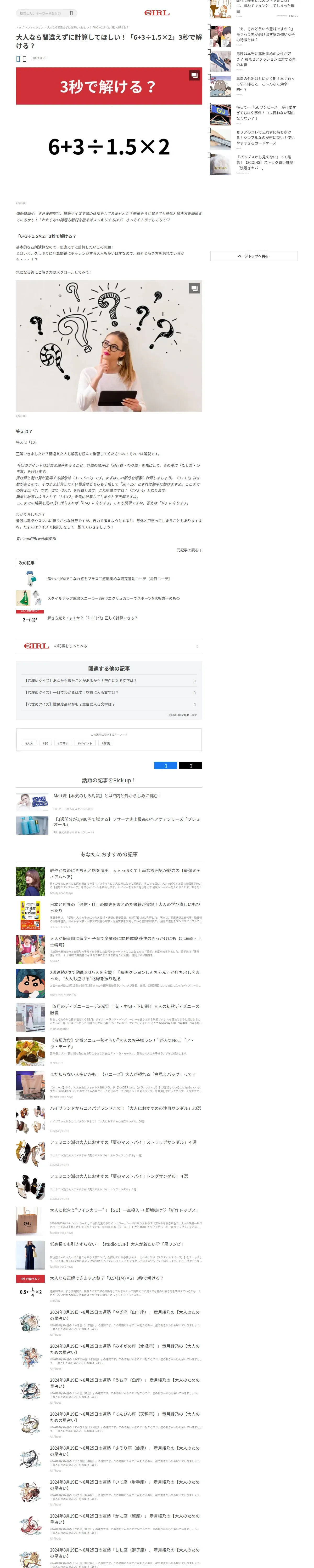
Task: Share article with the blue Facebook button
Action: pos(165,765)
